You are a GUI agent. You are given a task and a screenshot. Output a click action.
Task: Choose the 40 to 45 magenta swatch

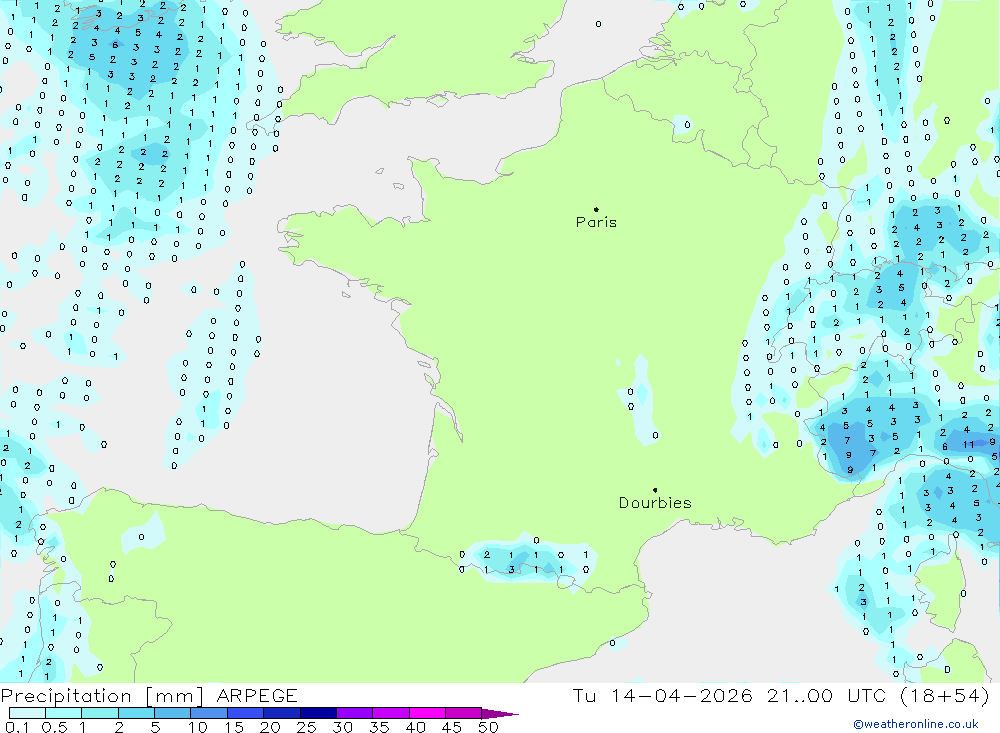427,713
